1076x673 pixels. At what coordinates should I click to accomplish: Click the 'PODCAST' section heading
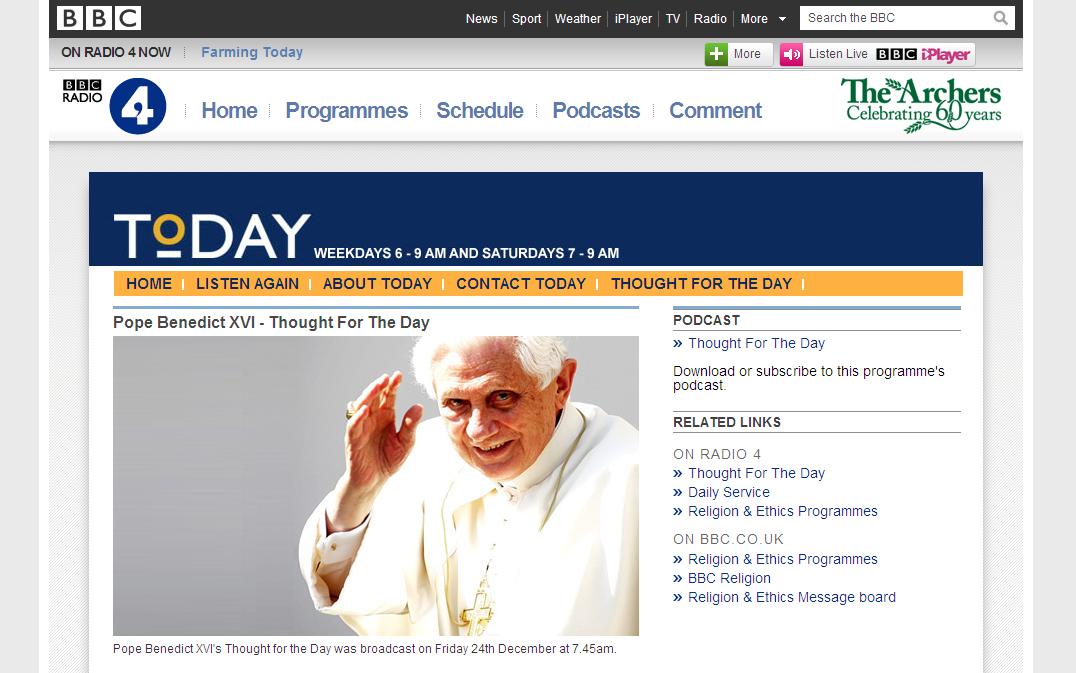(x=706, y=320)
